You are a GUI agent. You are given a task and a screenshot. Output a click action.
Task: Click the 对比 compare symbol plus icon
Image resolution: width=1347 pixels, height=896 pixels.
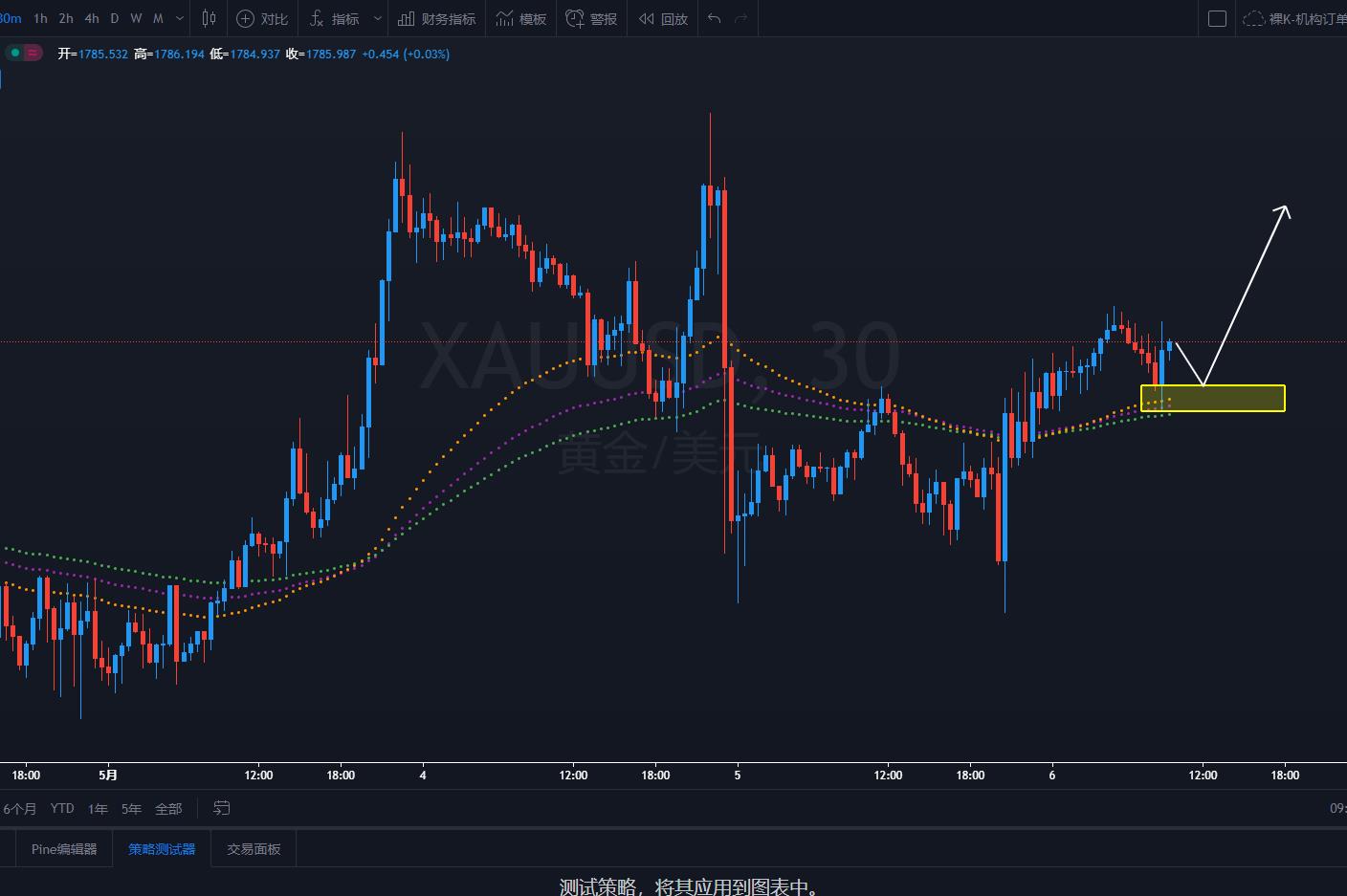[x=246, y=18]
